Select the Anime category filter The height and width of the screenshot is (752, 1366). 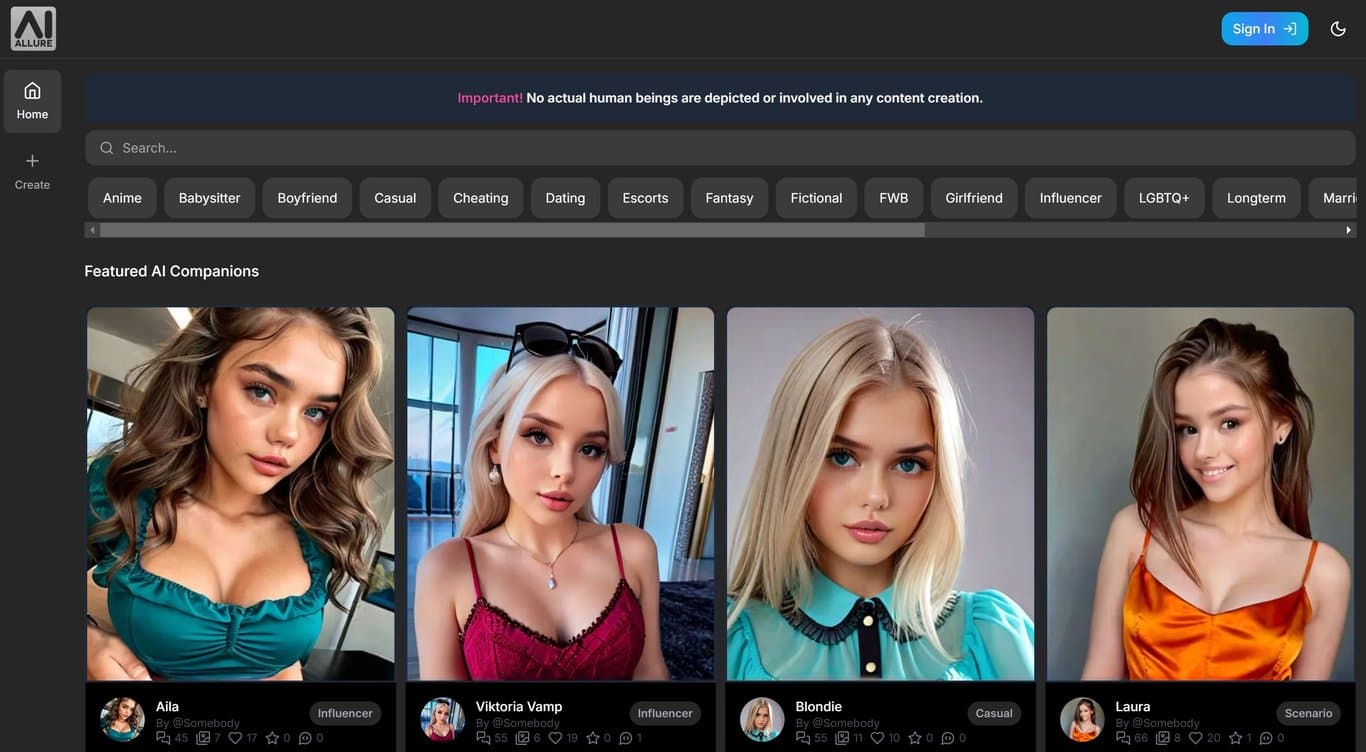point(121,197)
